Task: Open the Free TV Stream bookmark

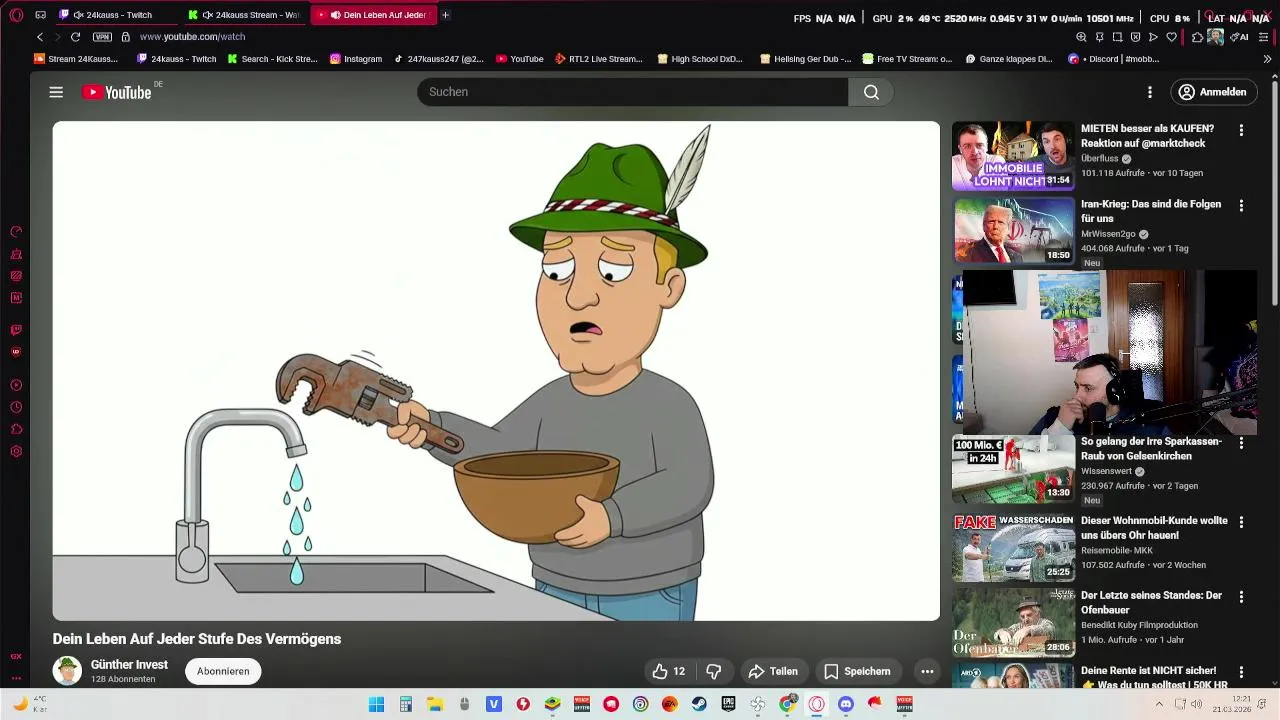Action: click(907, 59)
